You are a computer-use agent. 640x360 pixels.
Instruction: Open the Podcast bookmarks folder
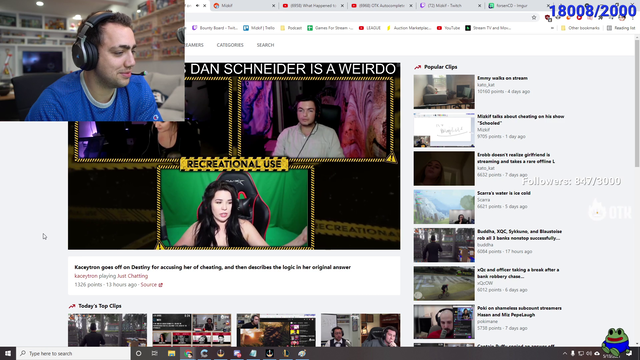[x=291, y=28]
